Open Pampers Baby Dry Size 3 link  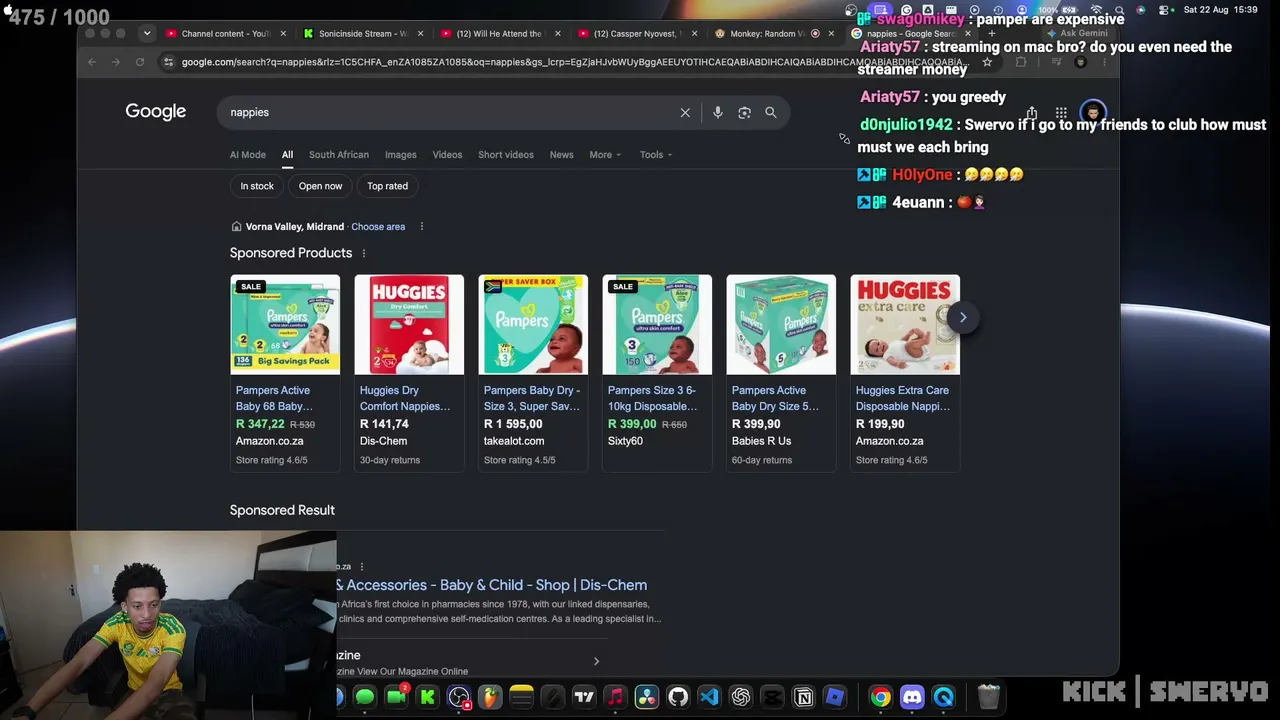532,398
